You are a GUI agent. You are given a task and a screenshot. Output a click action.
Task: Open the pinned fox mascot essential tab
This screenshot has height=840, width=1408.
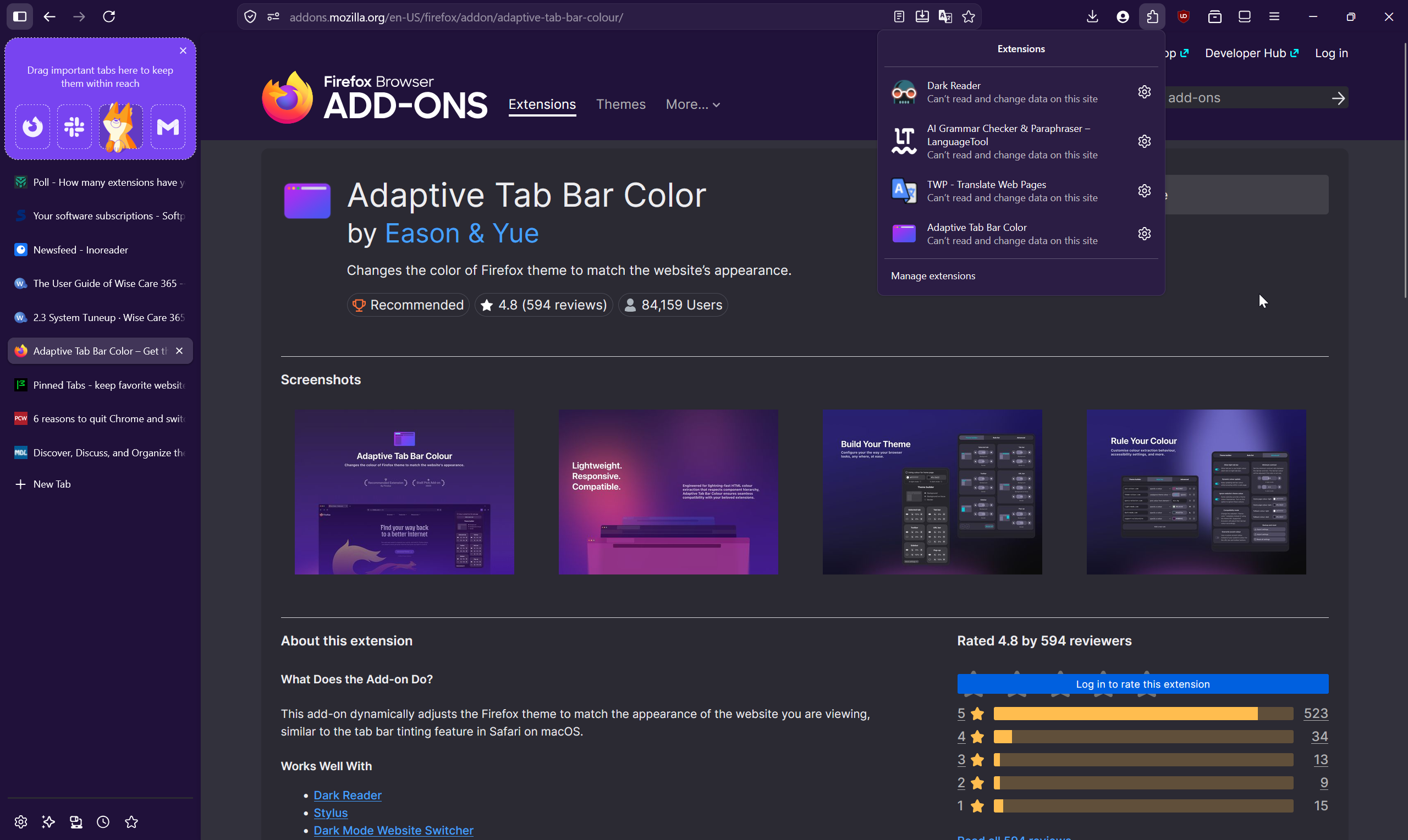click(121, 127)
